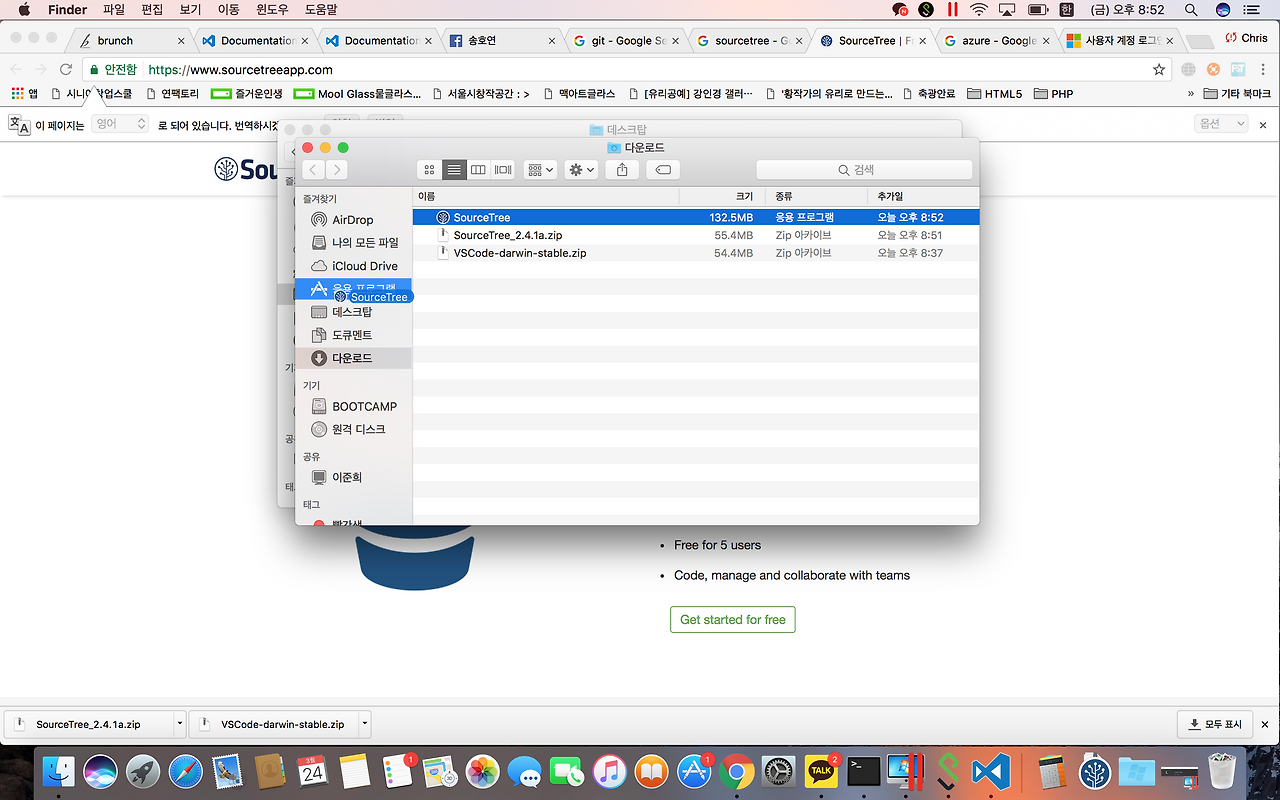Open 다운로드 in the Finder sidebar
Image resolution: width=1280 pixels, height=800 pixels.
pos(353,358)
